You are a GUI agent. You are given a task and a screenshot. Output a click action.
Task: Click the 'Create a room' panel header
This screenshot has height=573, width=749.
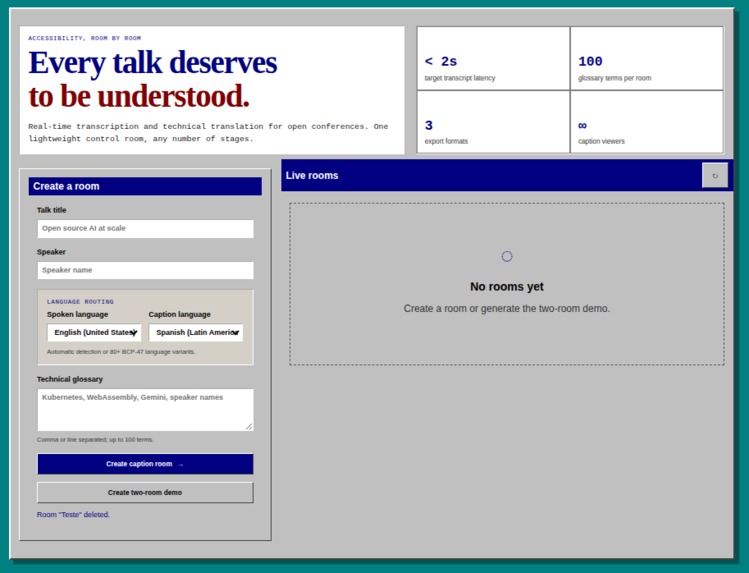point(145,186)
